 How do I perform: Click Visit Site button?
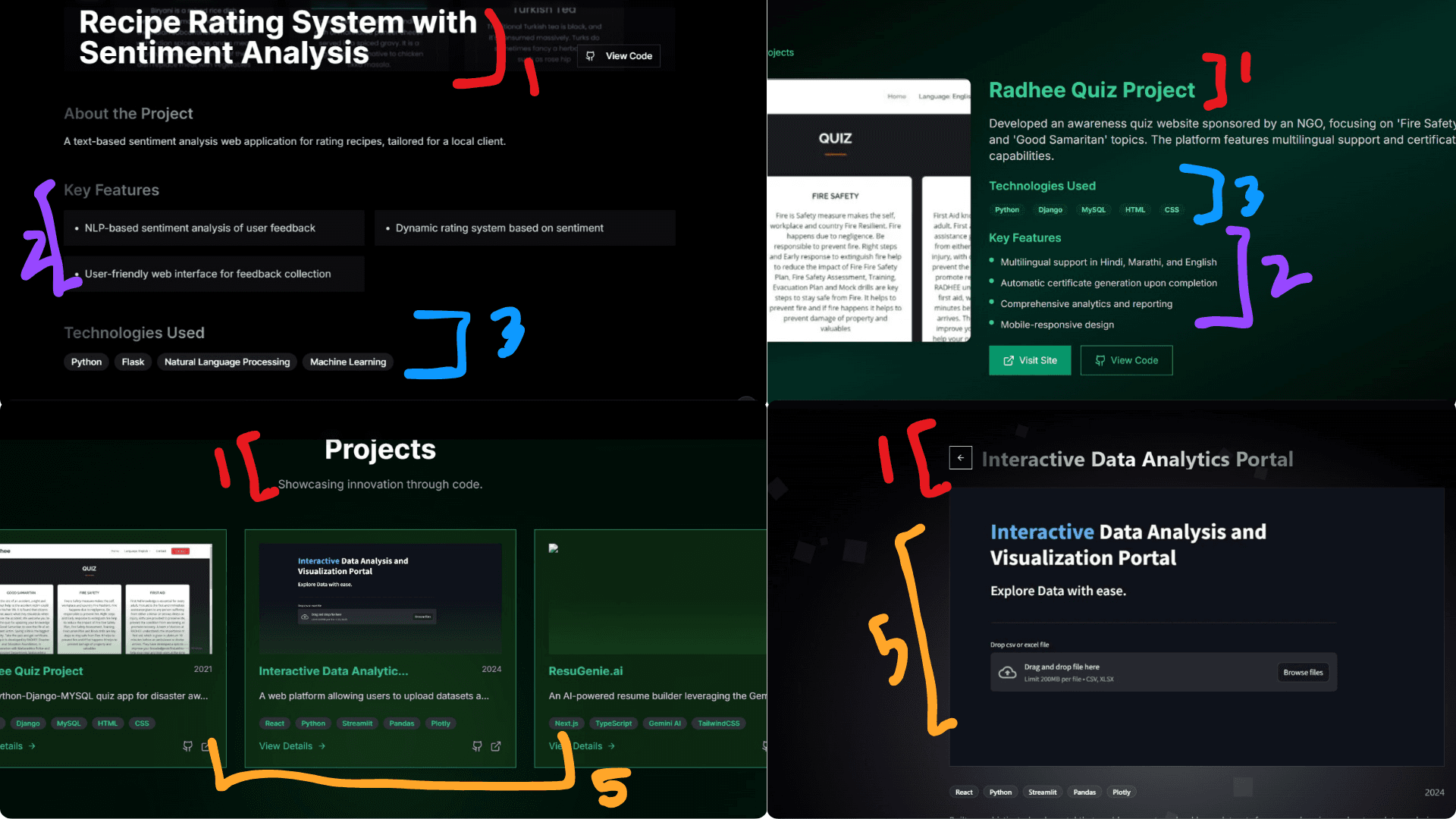1030,360
